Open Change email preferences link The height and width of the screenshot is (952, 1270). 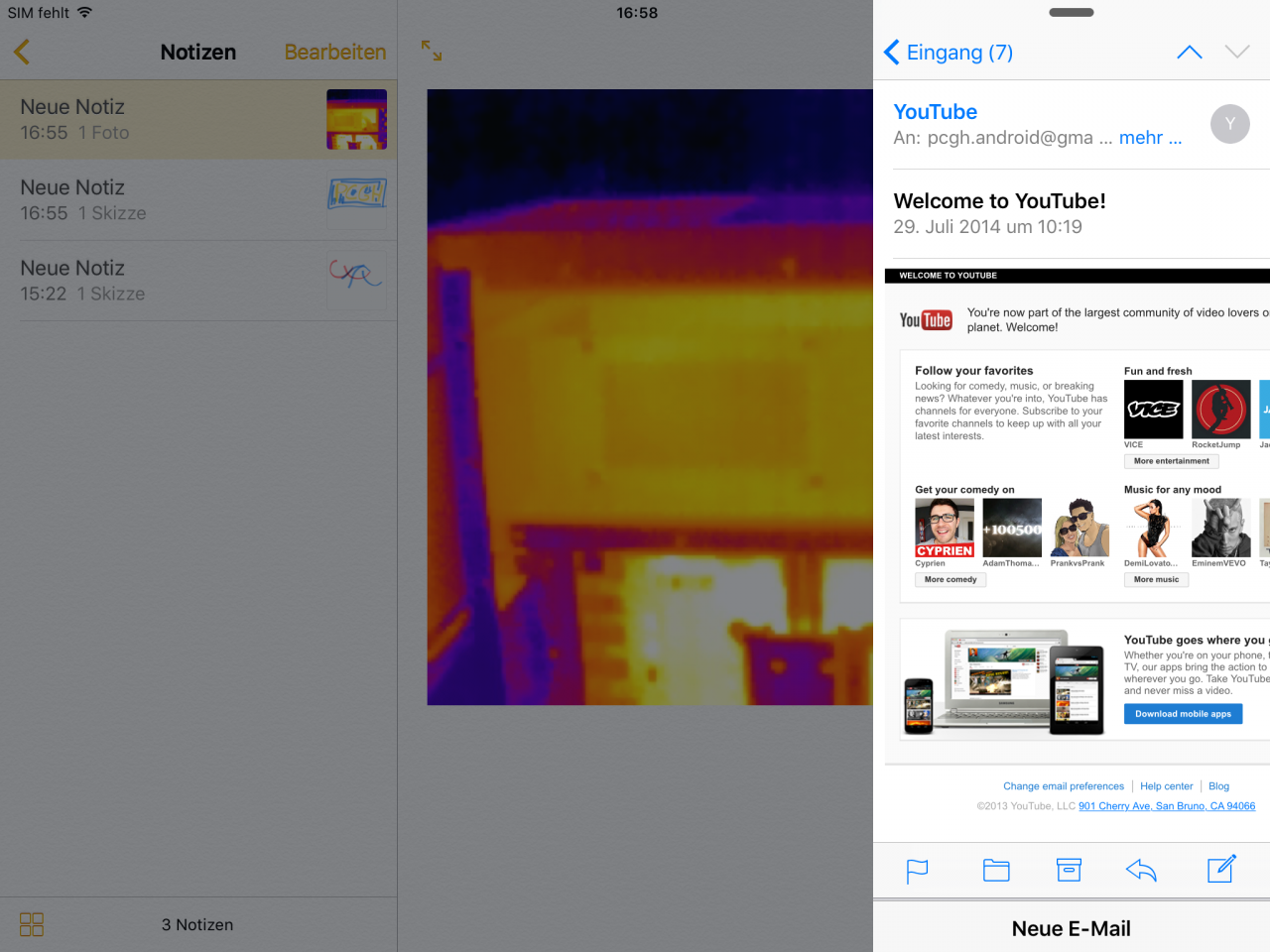point(1064,786)
